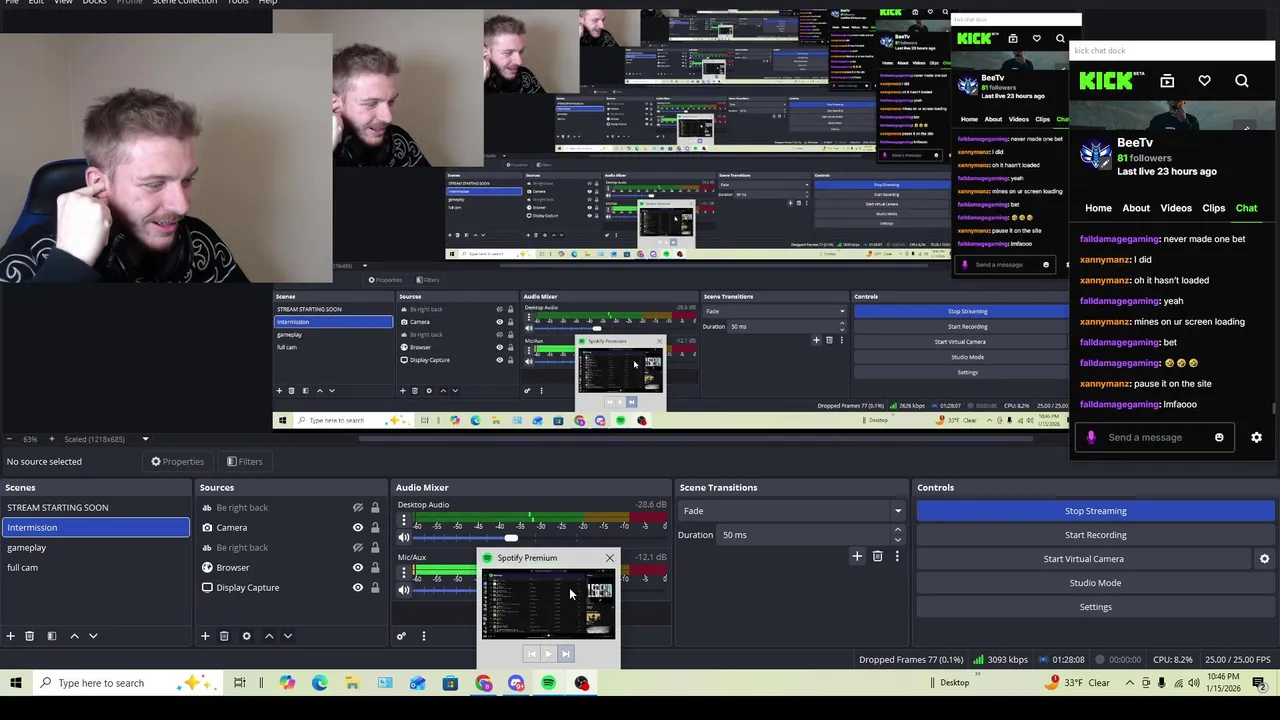
Task: Open Audio Mixer three-dot menu
Action: click(423, 636)
